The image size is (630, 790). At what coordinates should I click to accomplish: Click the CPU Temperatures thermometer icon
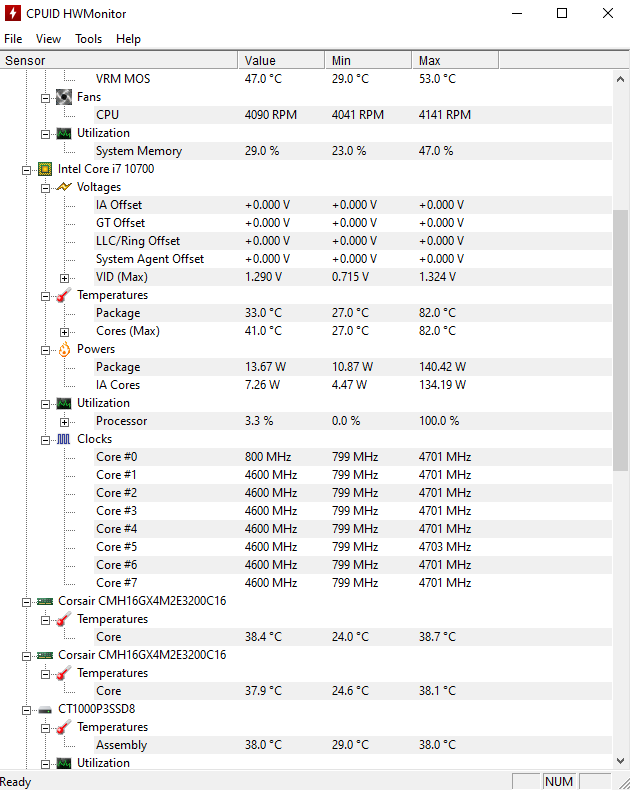point(64,295)
